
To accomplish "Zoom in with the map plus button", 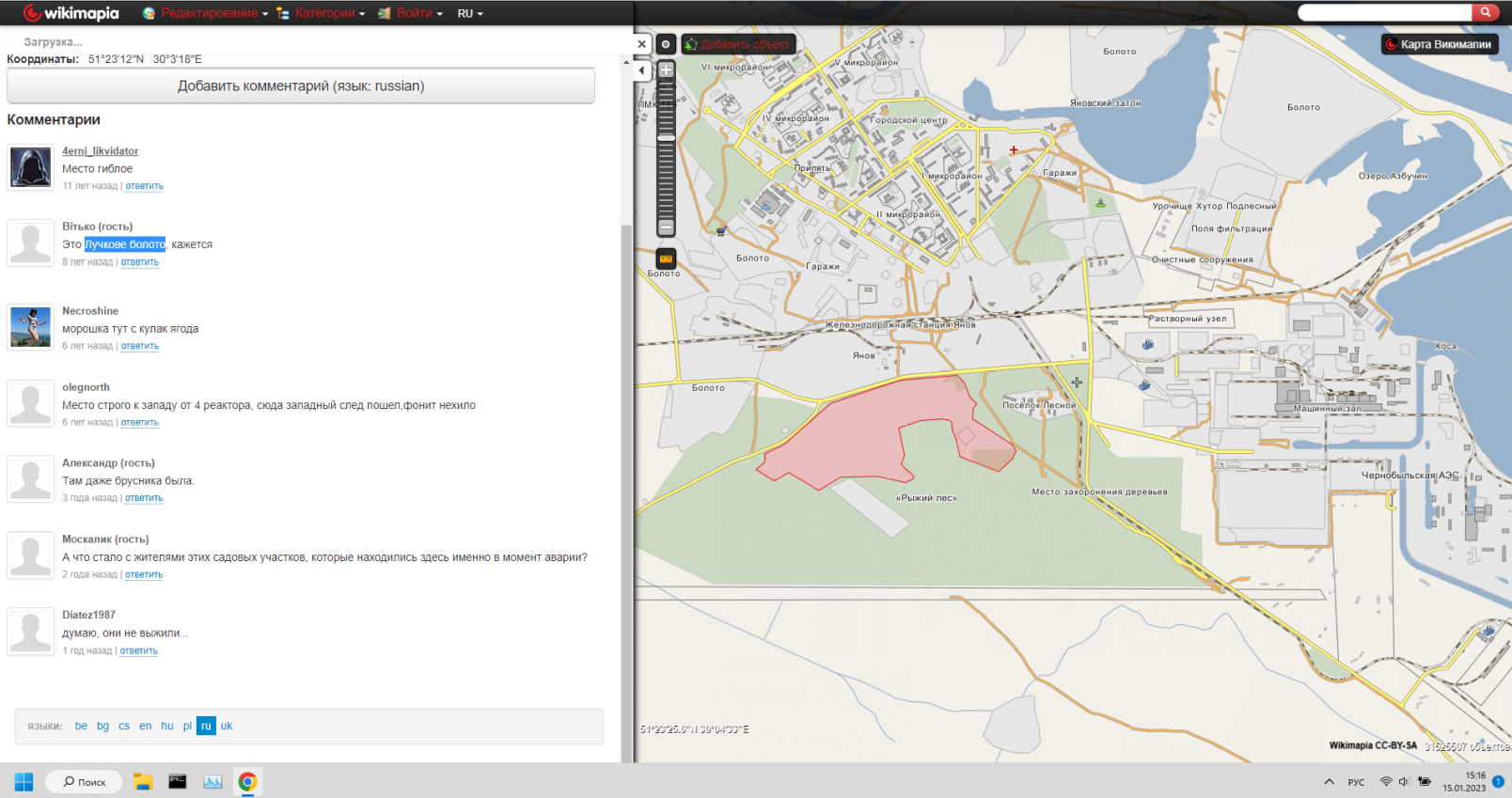I will [x=666, y=70].
